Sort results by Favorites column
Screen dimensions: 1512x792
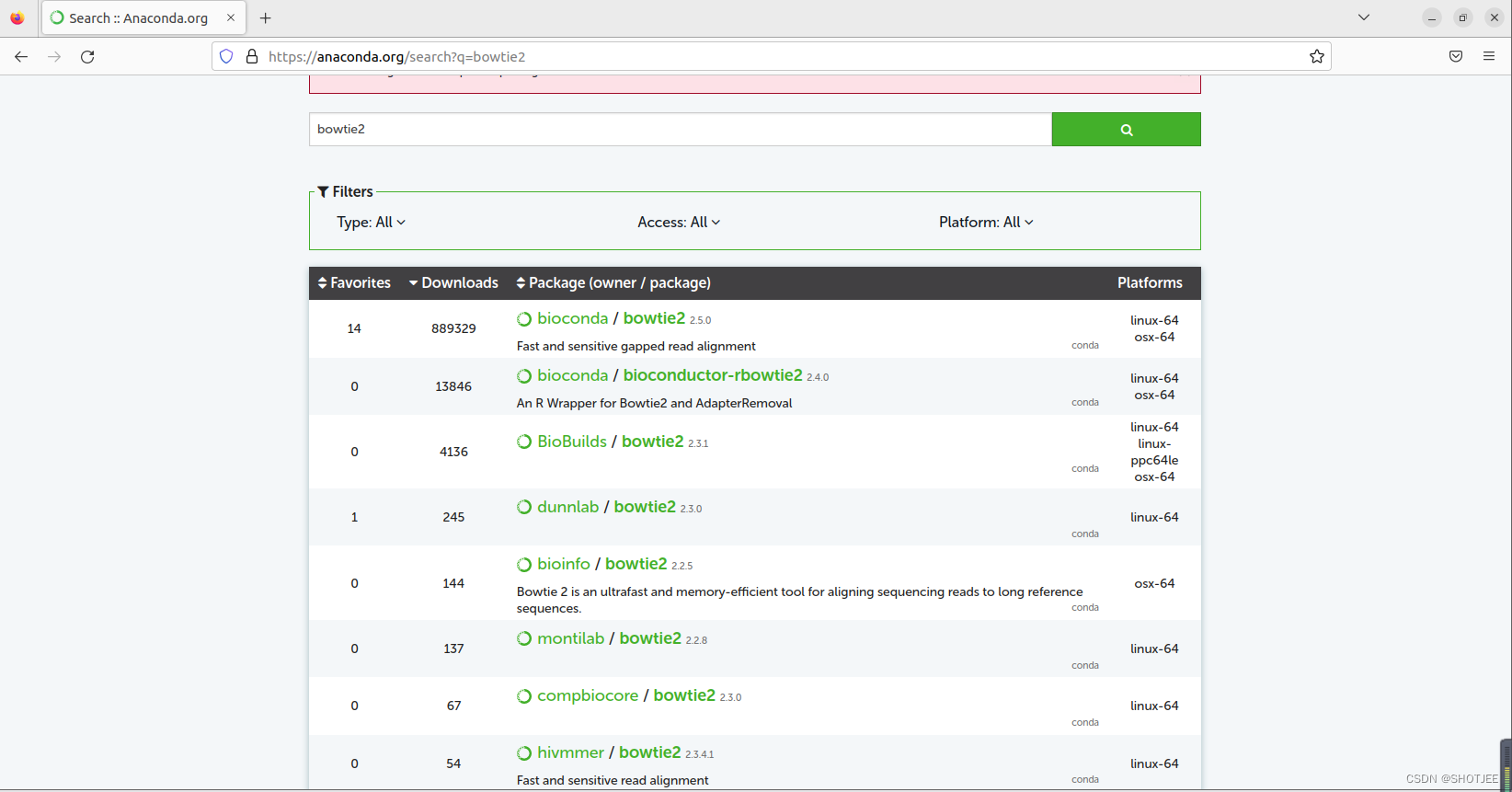point(354,283)
